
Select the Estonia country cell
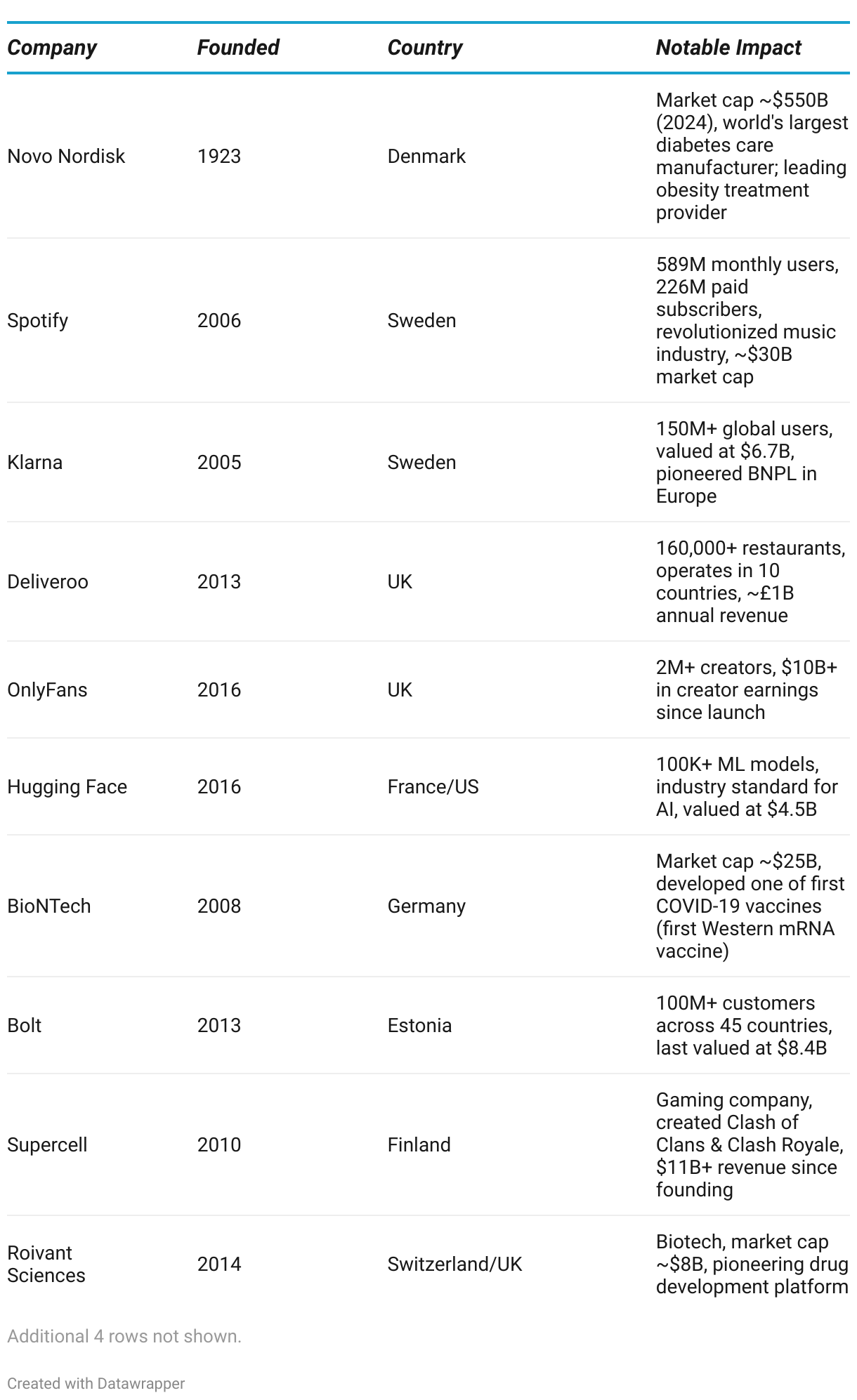pyautogui.click(x=419, y=1025)
